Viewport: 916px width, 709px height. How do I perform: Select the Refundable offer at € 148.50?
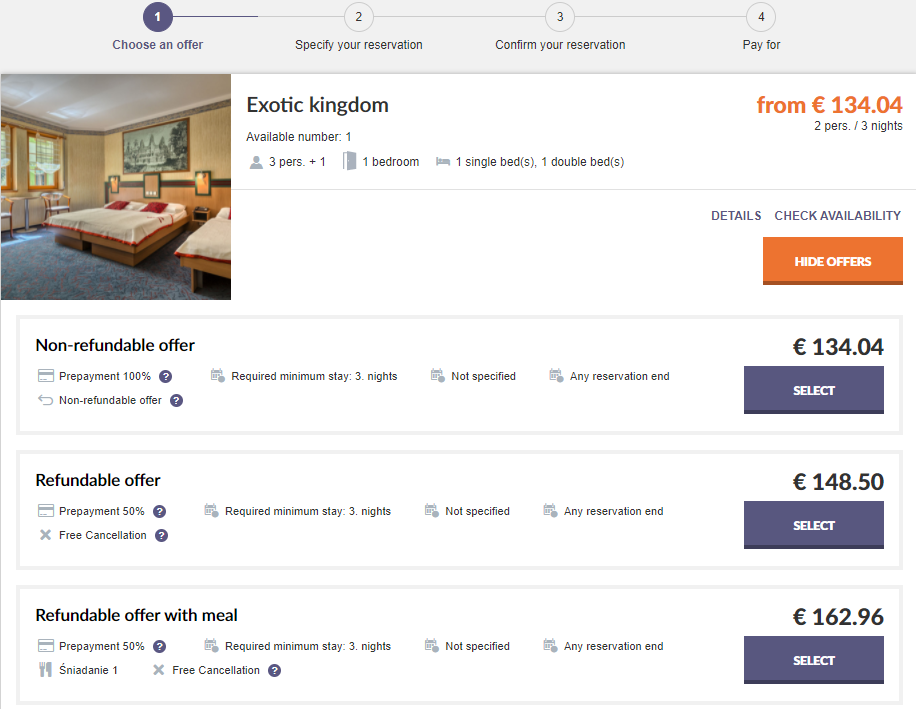[813, 525]
